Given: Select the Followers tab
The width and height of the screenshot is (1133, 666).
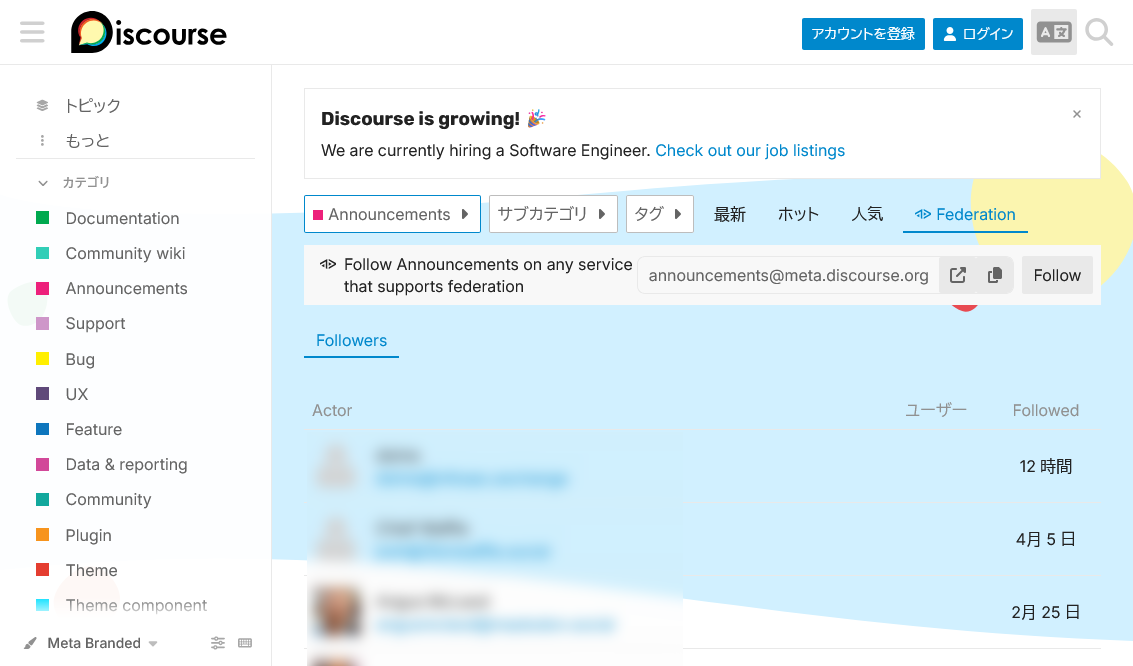Looking at the screenshot, I should (351, 341).
